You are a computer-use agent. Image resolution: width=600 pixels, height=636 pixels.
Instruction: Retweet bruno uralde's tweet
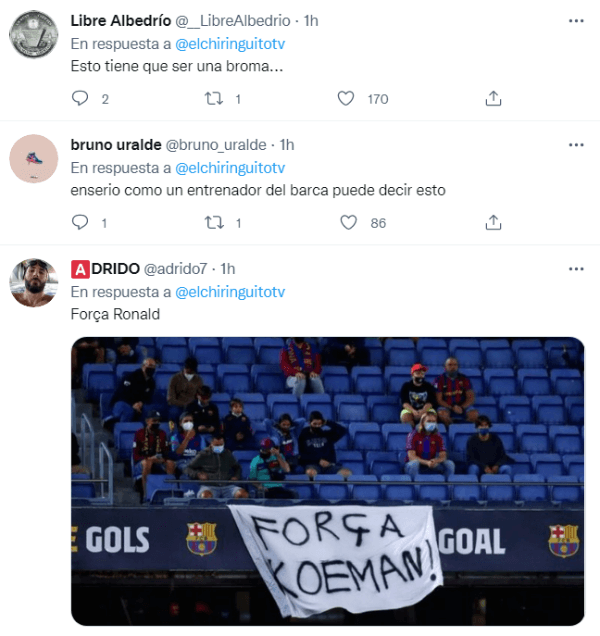[214, 223]
